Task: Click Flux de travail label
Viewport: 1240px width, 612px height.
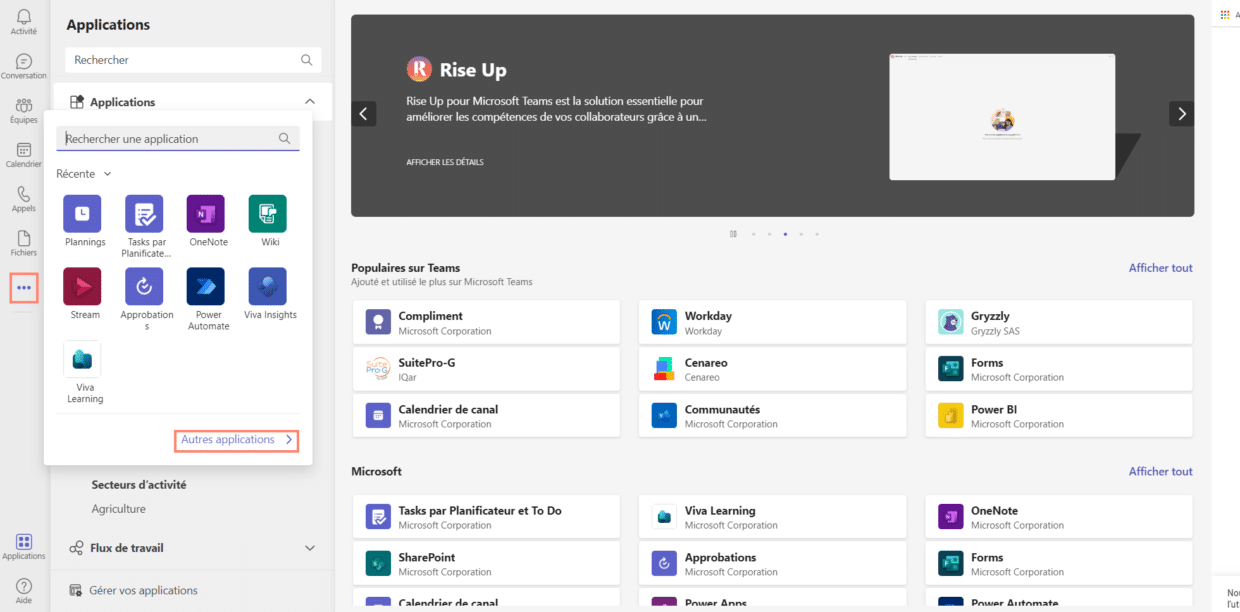Action: click(127, 548)
